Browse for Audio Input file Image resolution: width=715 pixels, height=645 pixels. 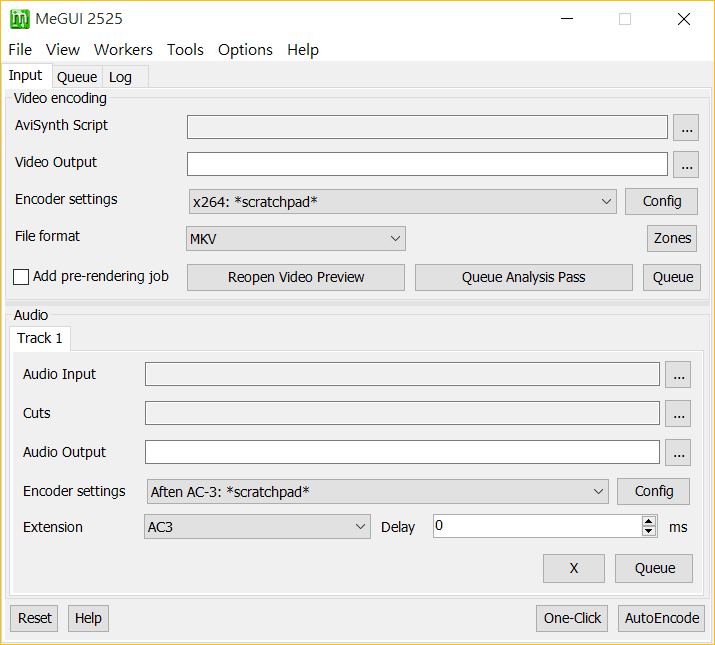coord(678,375)
